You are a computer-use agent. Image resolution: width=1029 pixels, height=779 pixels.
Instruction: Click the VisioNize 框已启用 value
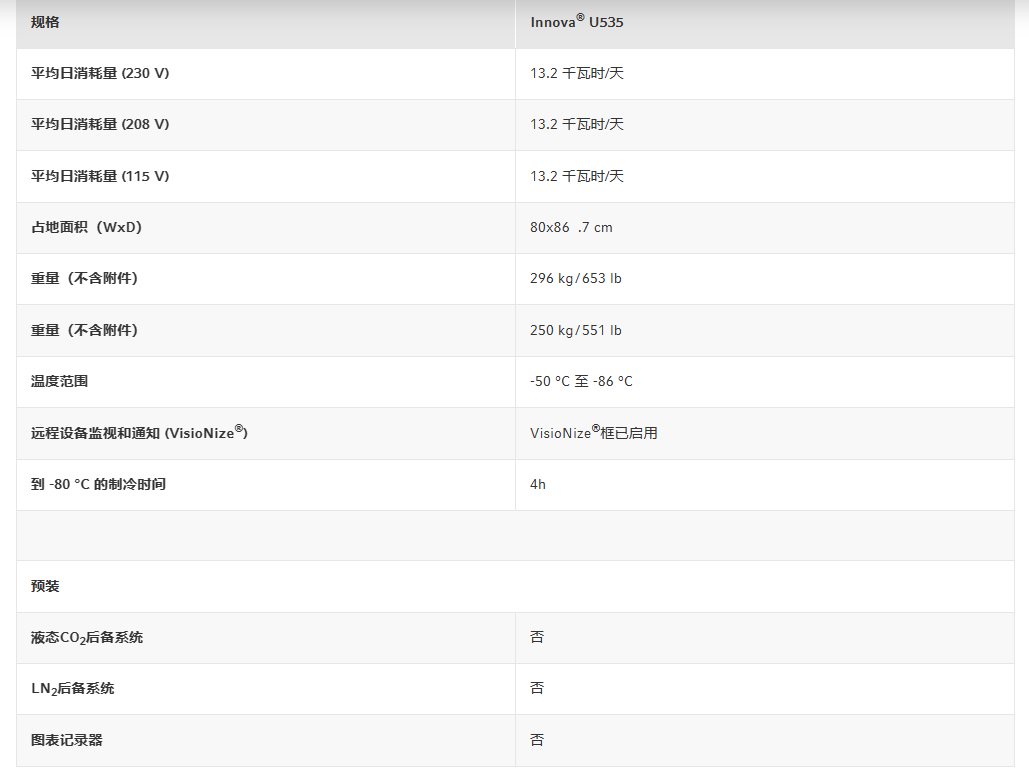coord(594,432)
